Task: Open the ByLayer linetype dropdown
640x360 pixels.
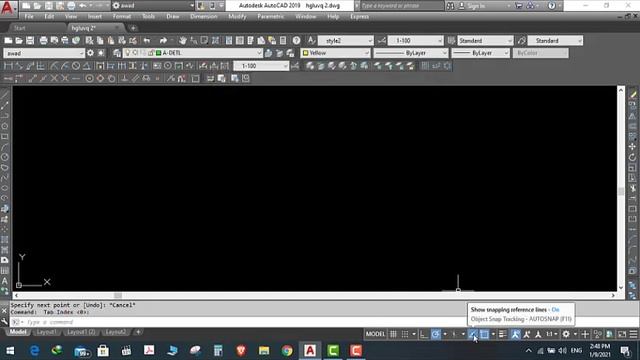Action: click(411, 53)
